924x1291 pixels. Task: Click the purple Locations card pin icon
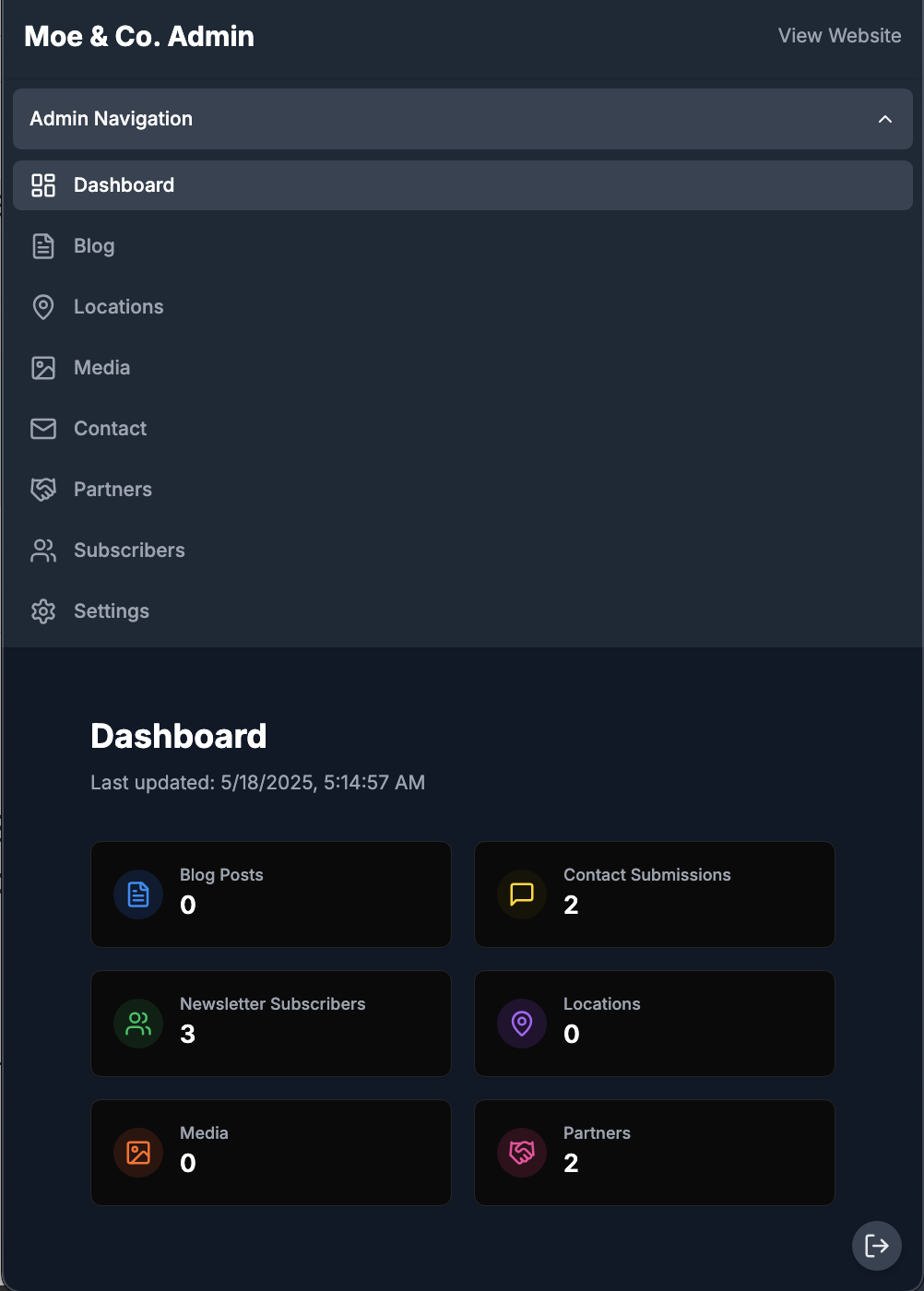522,1024
